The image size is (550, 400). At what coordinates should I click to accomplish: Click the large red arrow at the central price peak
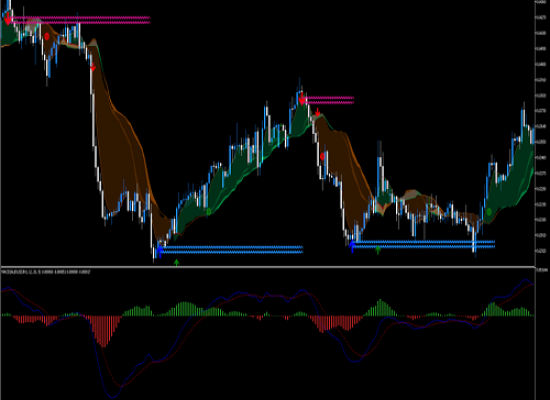pyautogui.click(x=302, y=99)
